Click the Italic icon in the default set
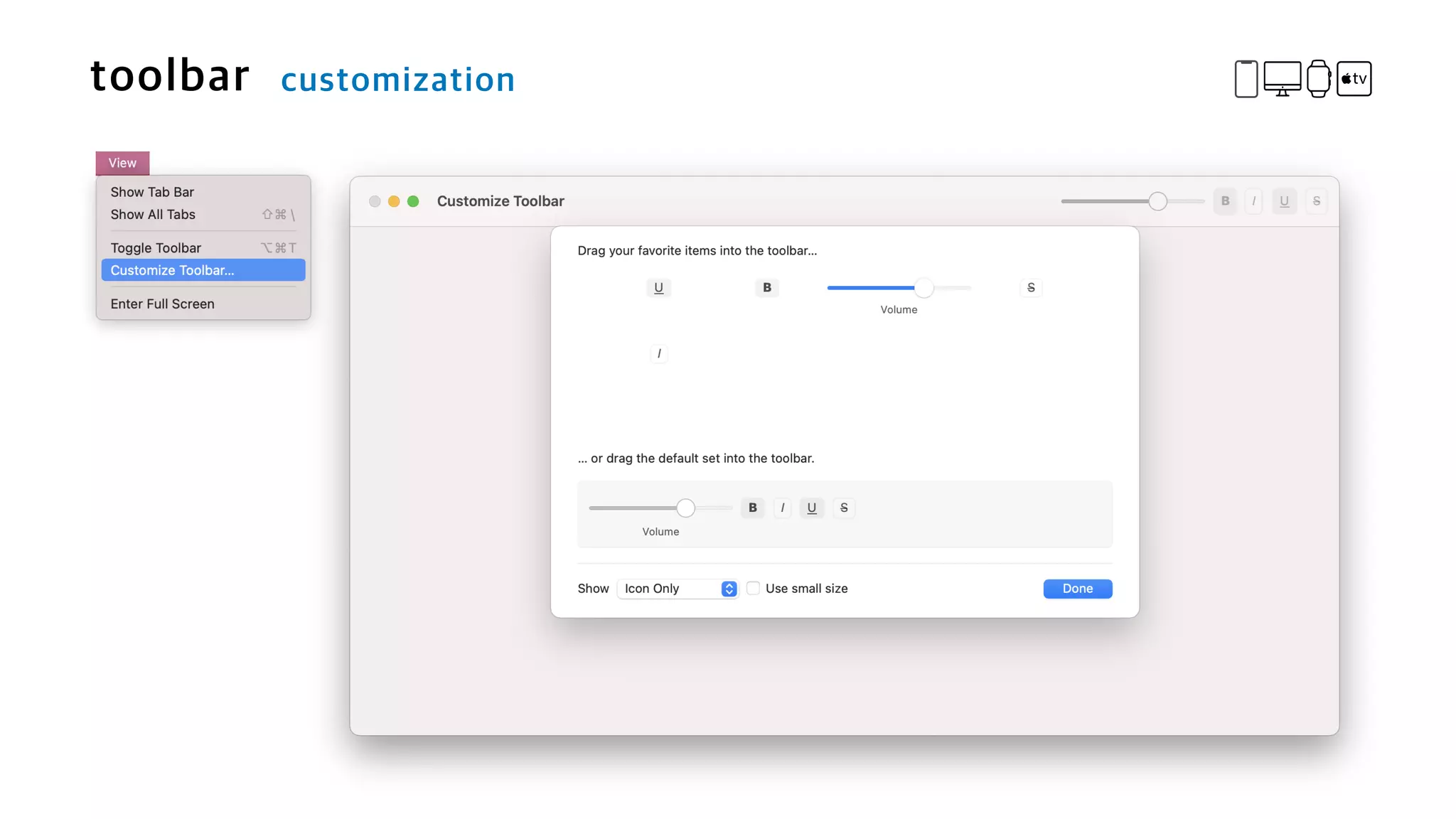1456x819 pixels. (x=782, y=508)
